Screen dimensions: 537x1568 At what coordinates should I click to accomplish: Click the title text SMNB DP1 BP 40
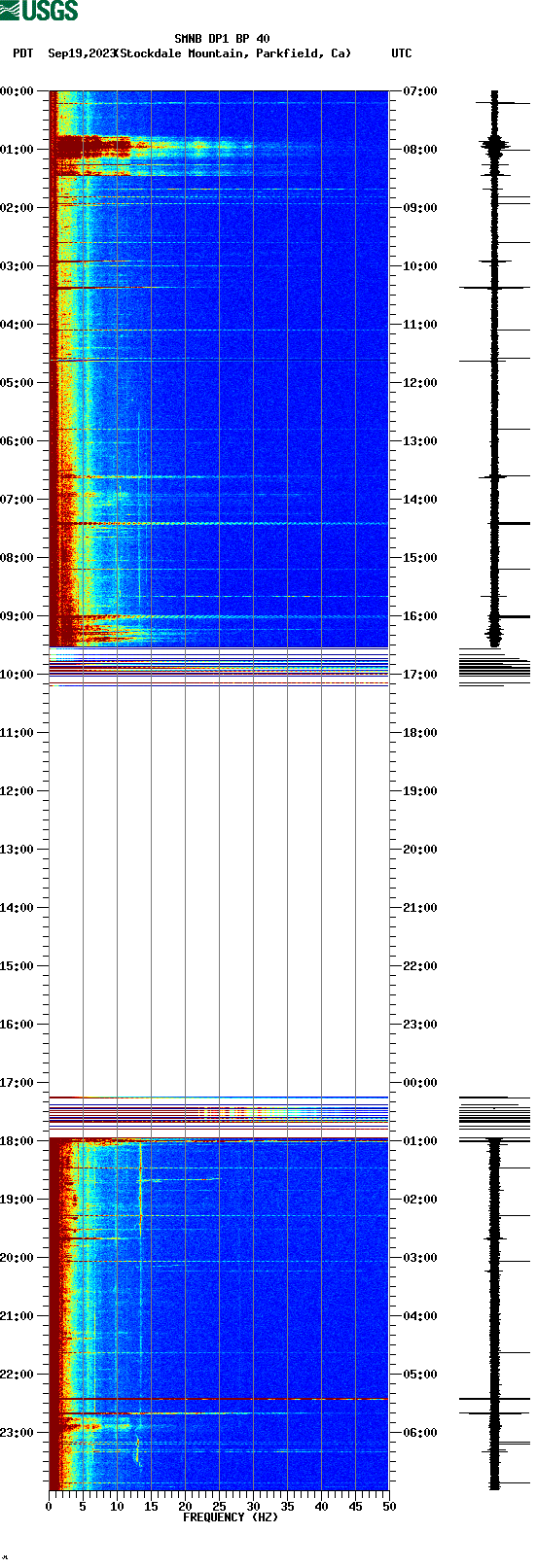point(222,39)
